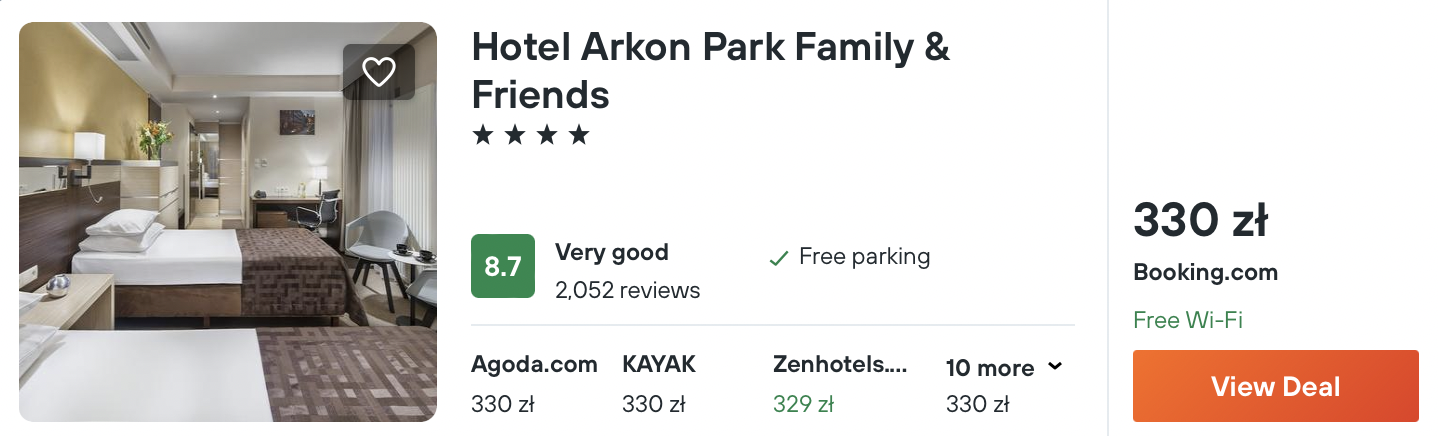Click the View Deal button
Image resolution: width=1438 pixels, height=436 pixels.
pos(1275,386)
